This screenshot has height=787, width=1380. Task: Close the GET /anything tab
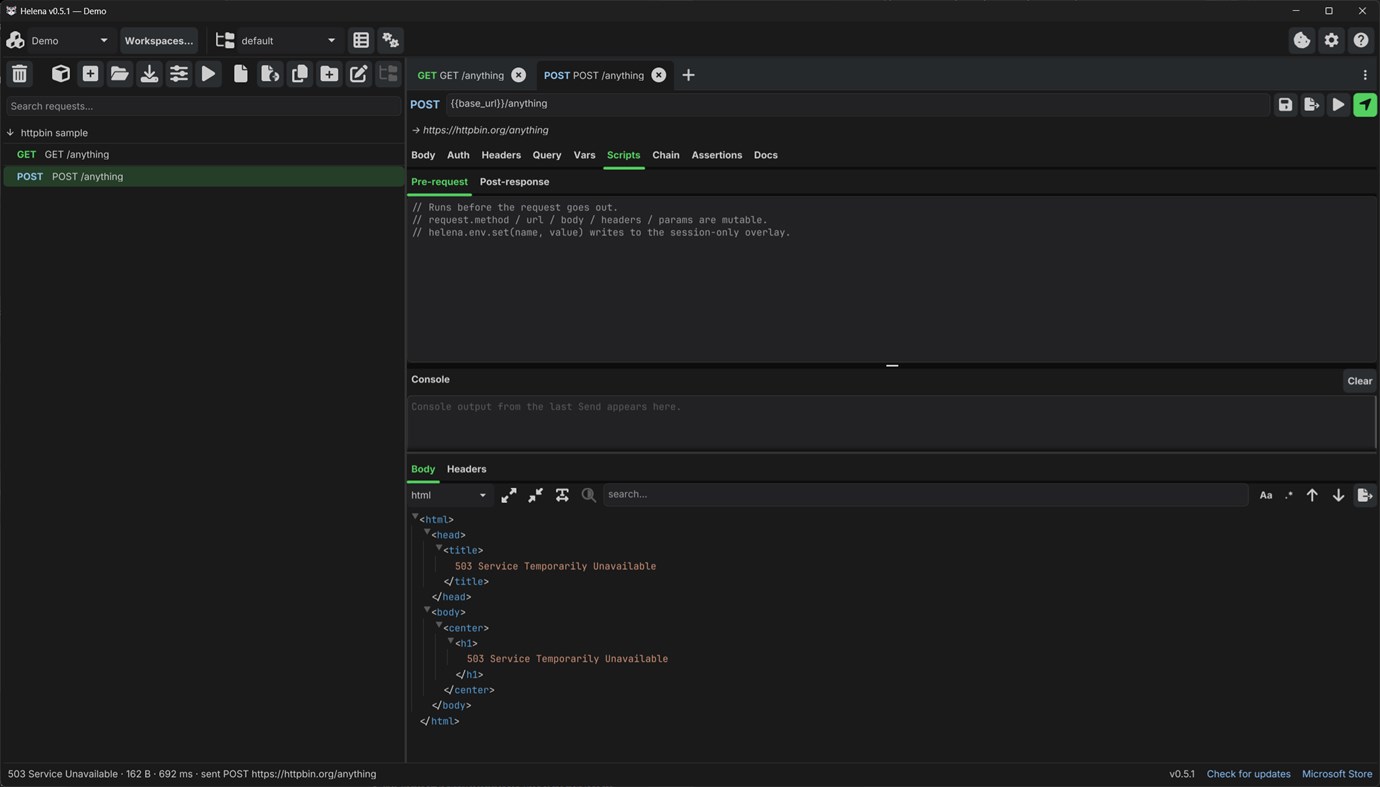click(519, 75)
